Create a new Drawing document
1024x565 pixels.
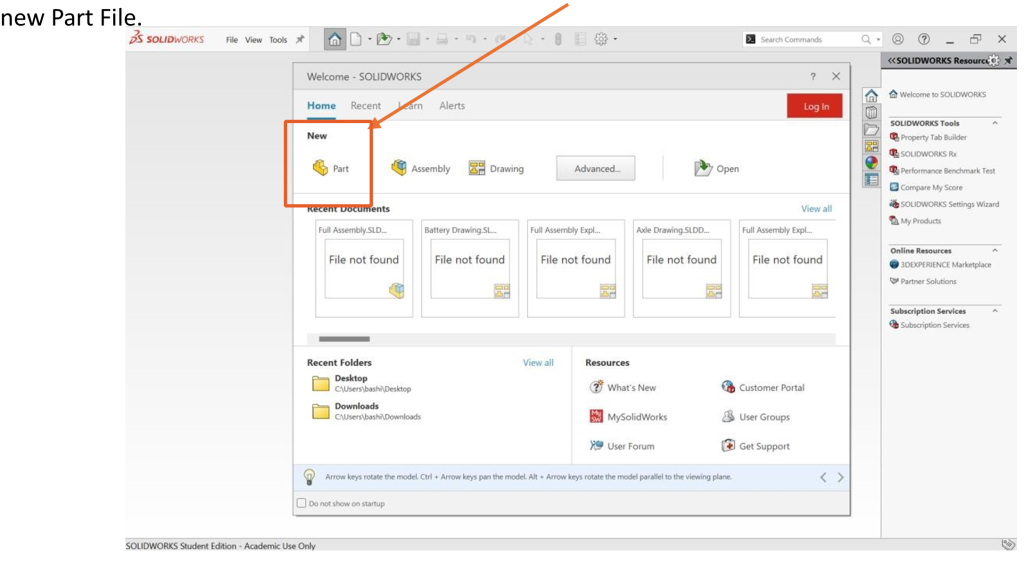(496, 169)
